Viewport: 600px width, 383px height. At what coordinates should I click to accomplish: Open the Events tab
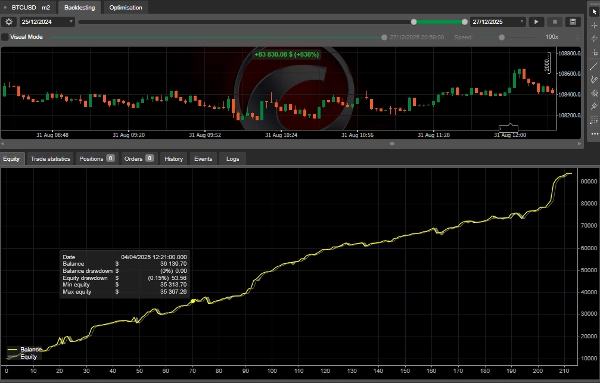tap(203, 159)
